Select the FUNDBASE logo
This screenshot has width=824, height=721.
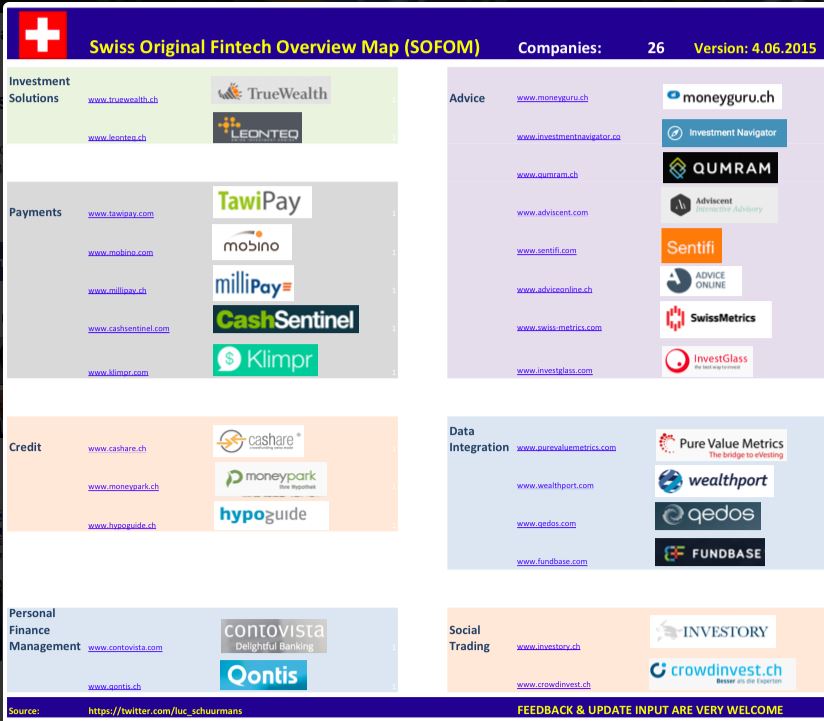[x=710, y=552]
